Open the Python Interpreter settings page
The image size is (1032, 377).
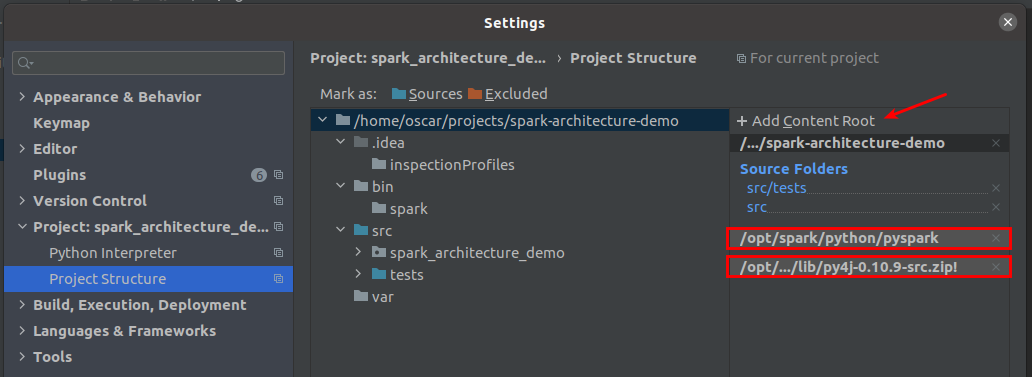pos(113,253)
